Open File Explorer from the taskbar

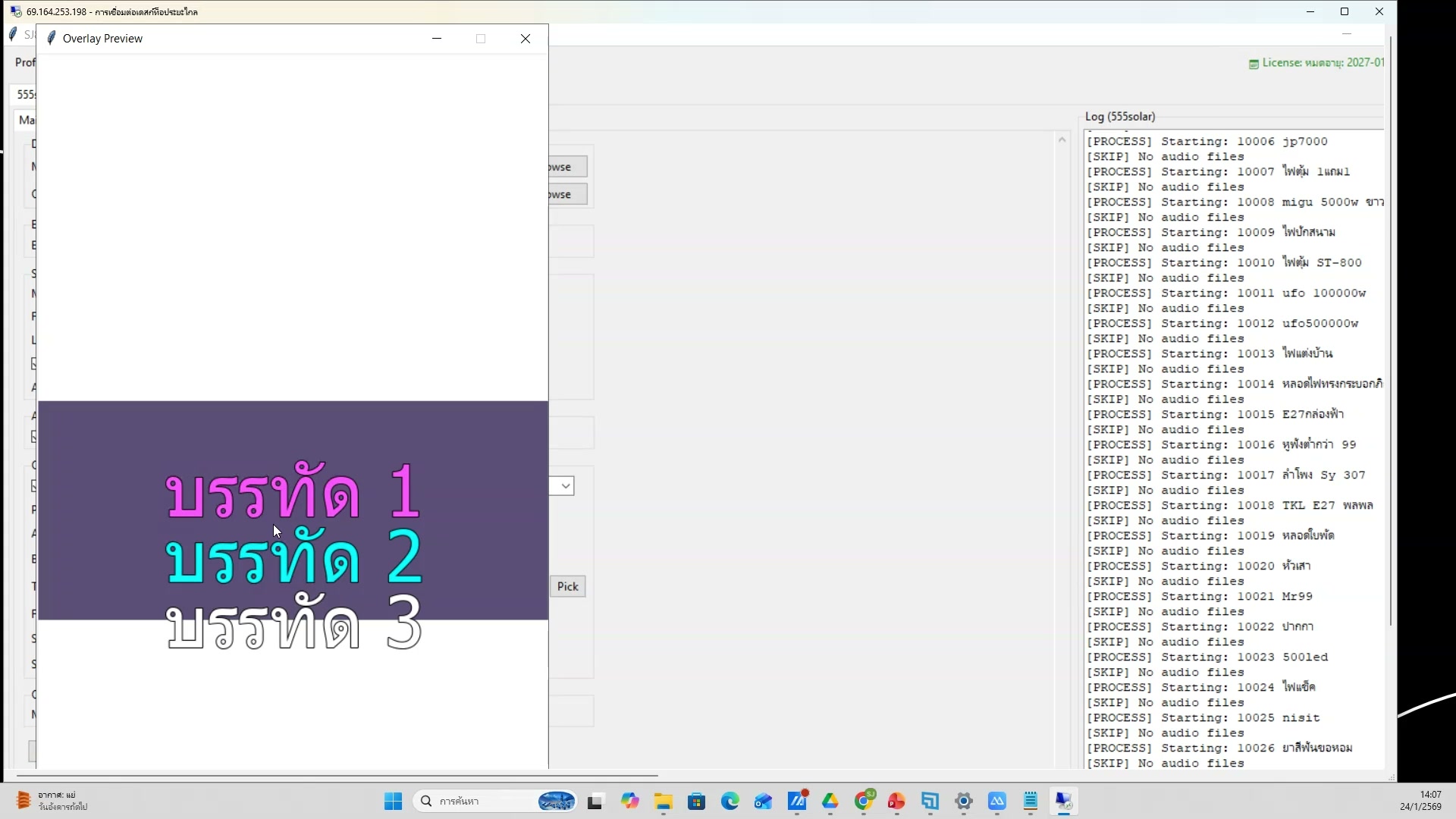(664, 802)
